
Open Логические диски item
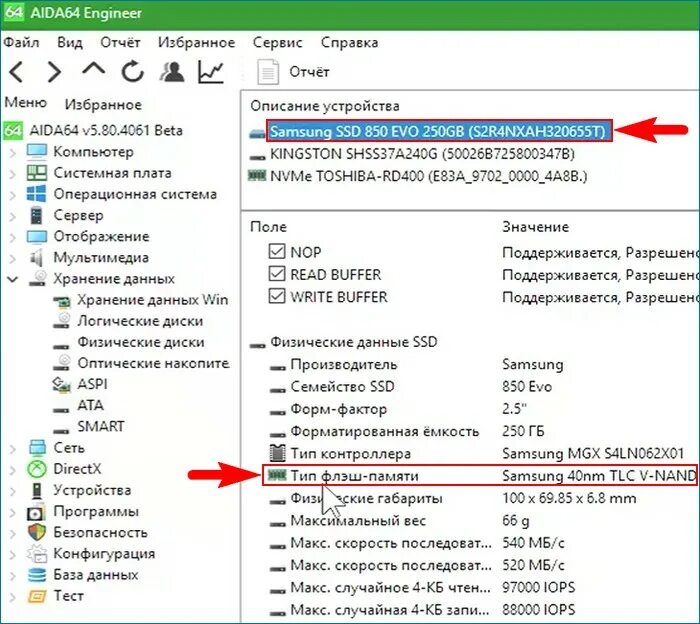pos(140,321)
